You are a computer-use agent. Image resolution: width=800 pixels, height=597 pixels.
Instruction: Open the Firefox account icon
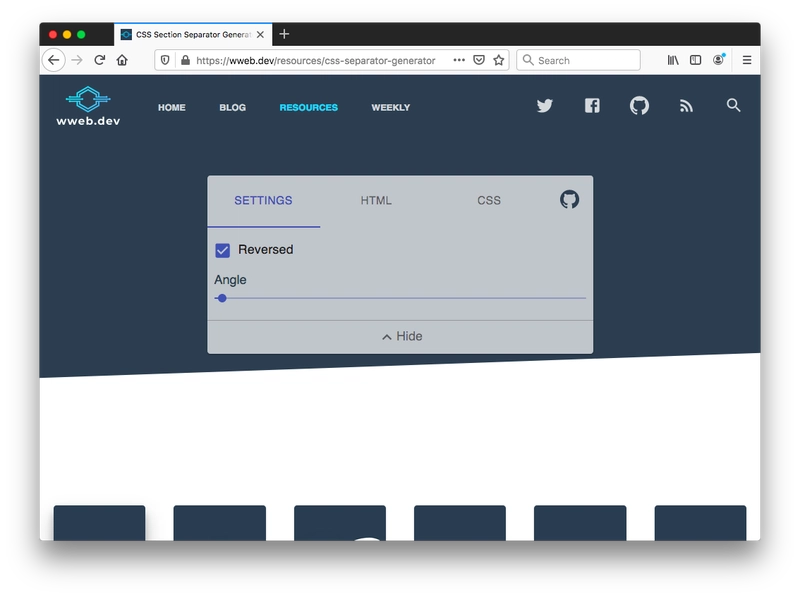[718, 60]
